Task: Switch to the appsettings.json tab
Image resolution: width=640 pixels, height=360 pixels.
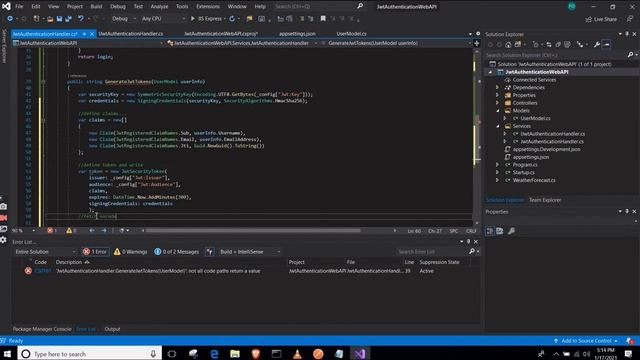Action: click(298, 34)
